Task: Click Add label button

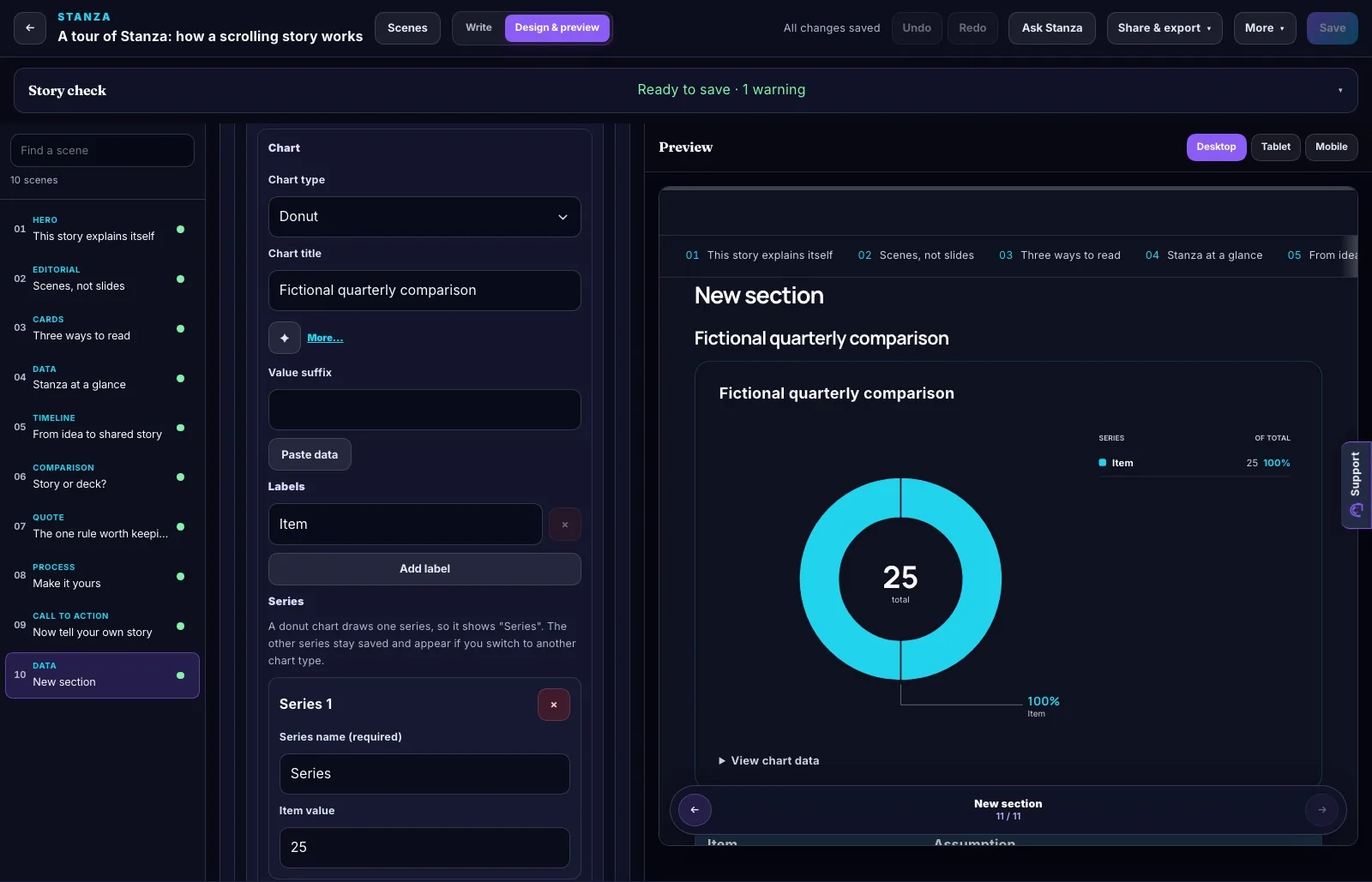Action: point(424,569)
